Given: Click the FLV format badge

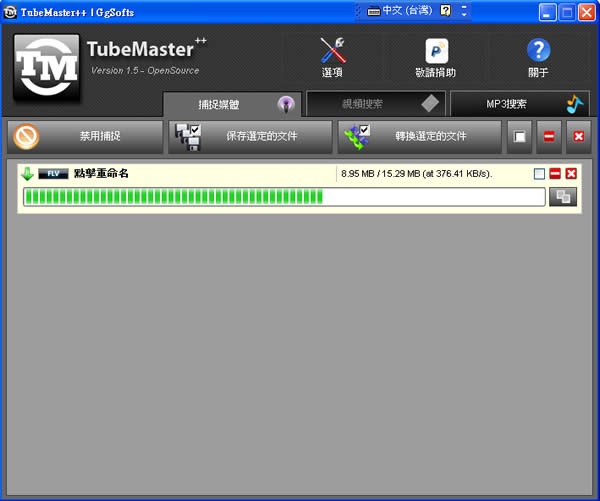Looking at the screenshot, I should point(53,174).
